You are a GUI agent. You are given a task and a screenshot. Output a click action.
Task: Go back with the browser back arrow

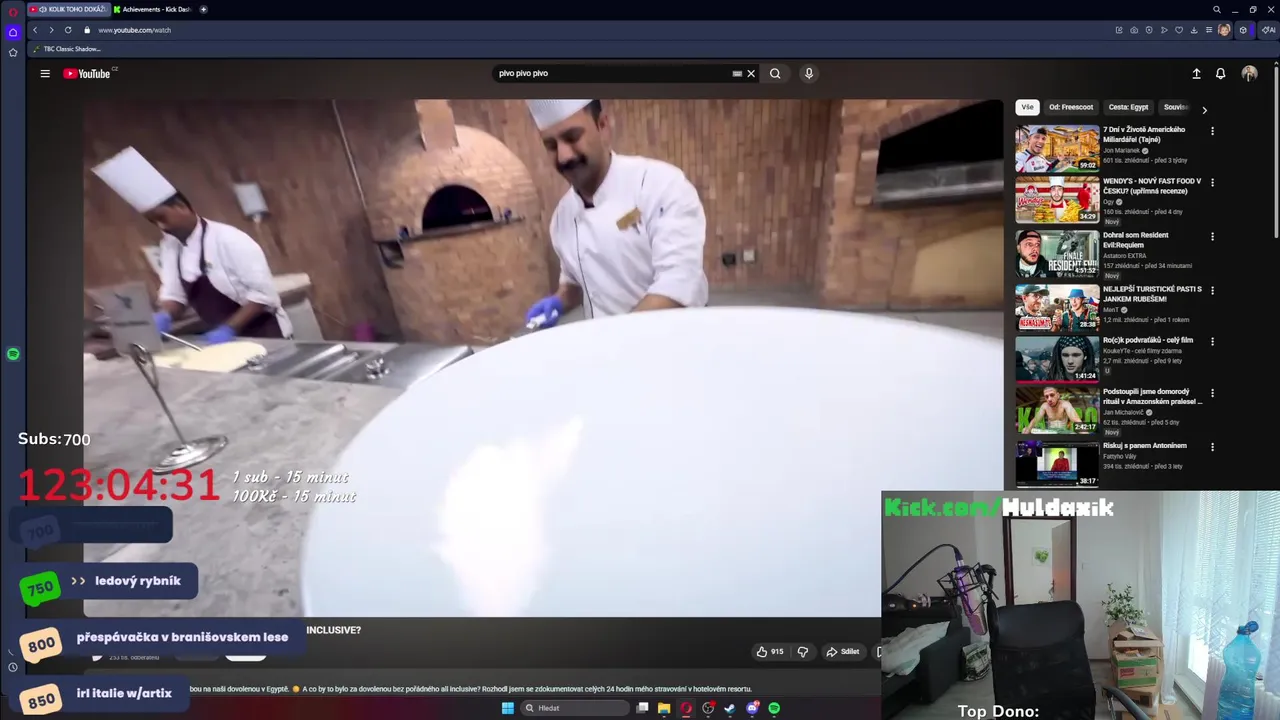[35, 30]
